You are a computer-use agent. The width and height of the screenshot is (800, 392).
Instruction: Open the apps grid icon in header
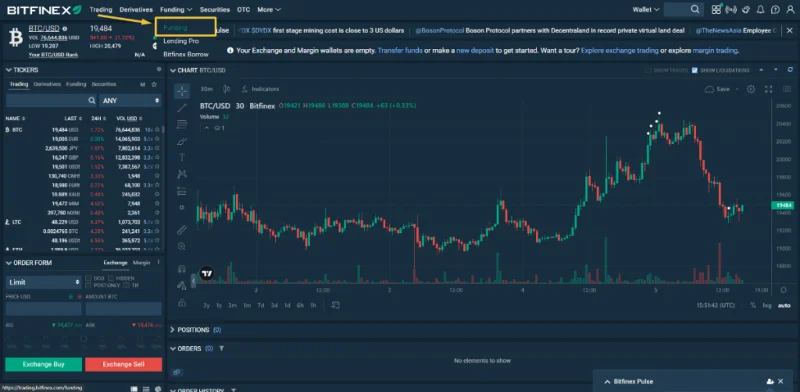tap(716, 9)
